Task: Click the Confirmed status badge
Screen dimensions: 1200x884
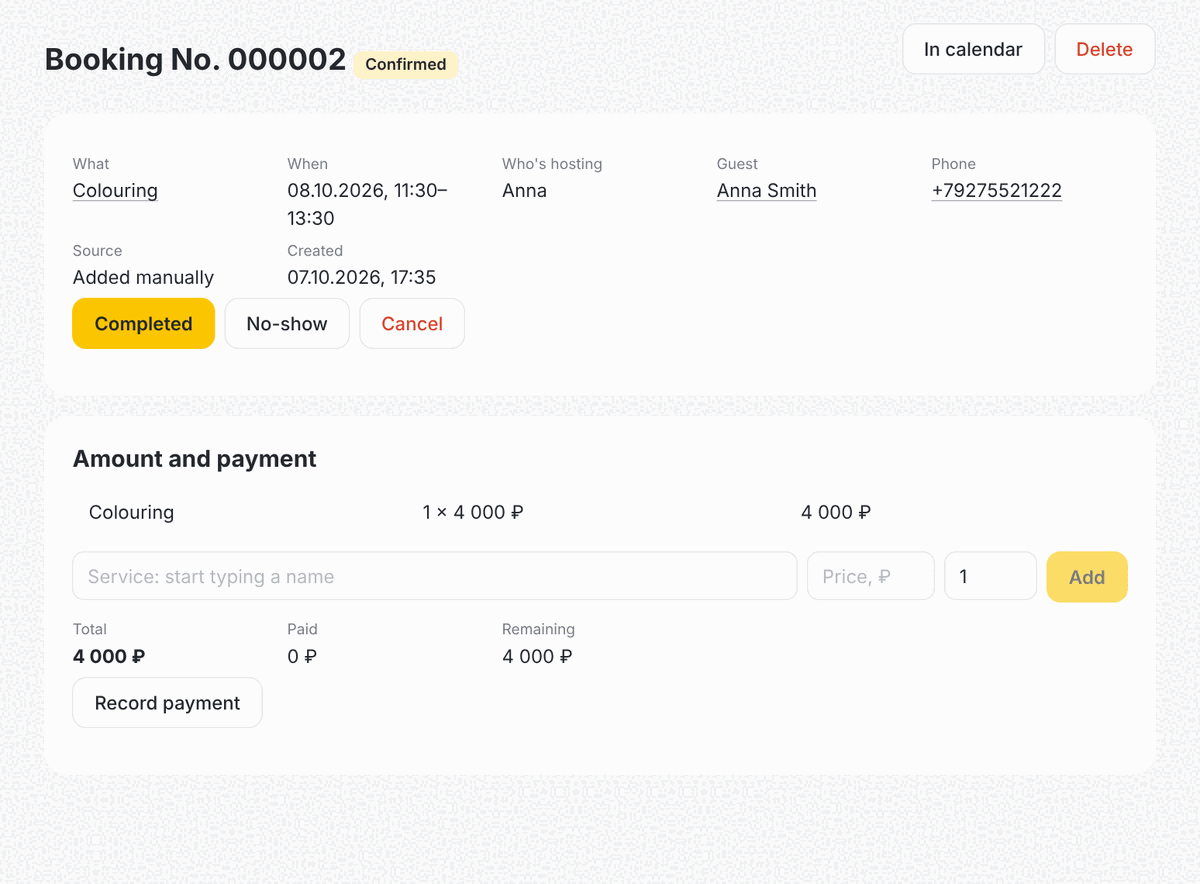Action: click(x=406, y=64)
